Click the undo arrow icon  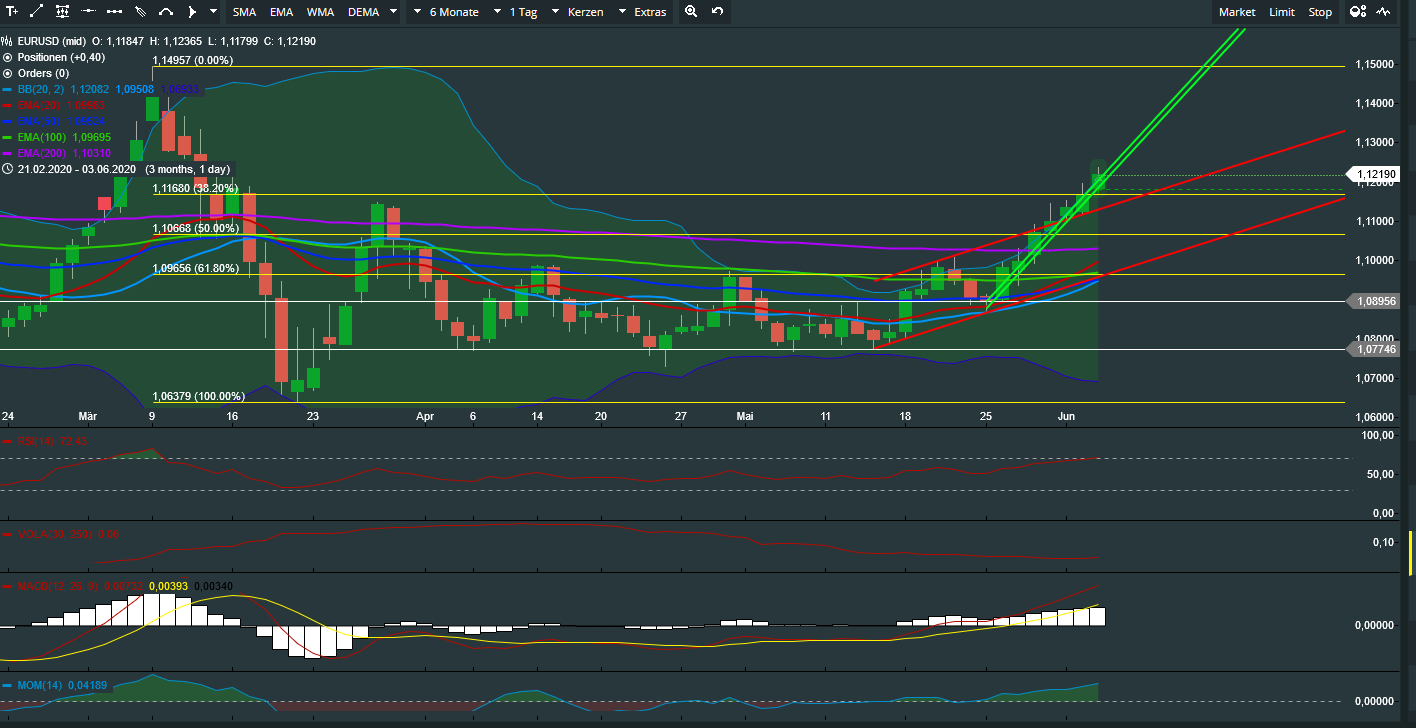[717, 12]
